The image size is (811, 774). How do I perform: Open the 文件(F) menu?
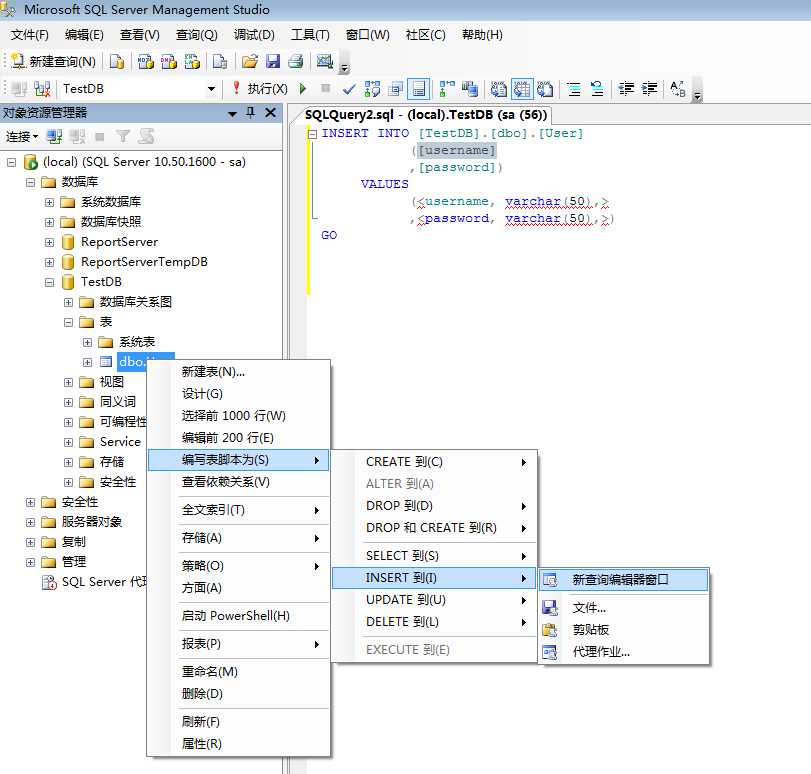29,35
